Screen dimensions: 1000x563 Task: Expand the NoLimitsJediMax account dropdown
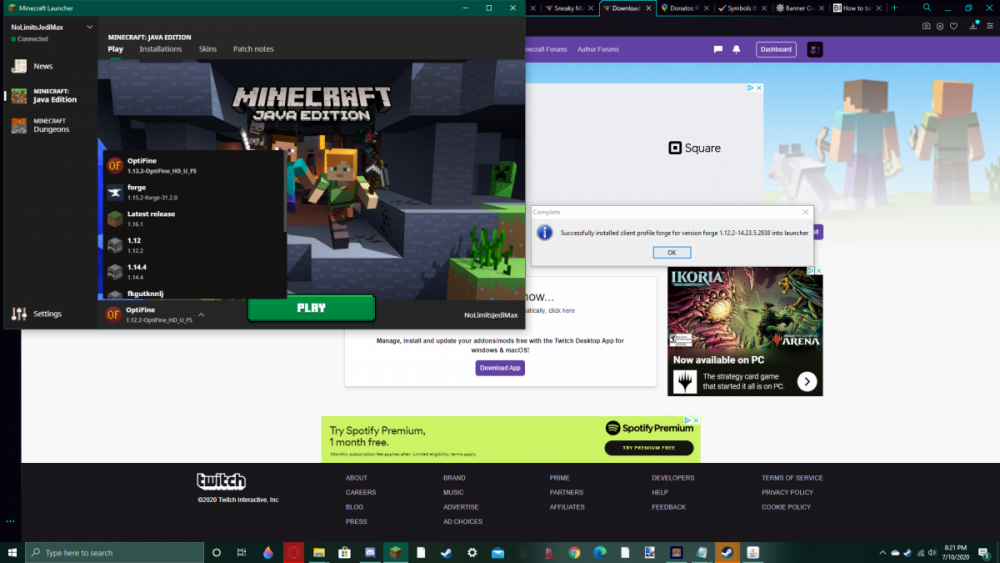pyautogui.click(x=90, y=27)
